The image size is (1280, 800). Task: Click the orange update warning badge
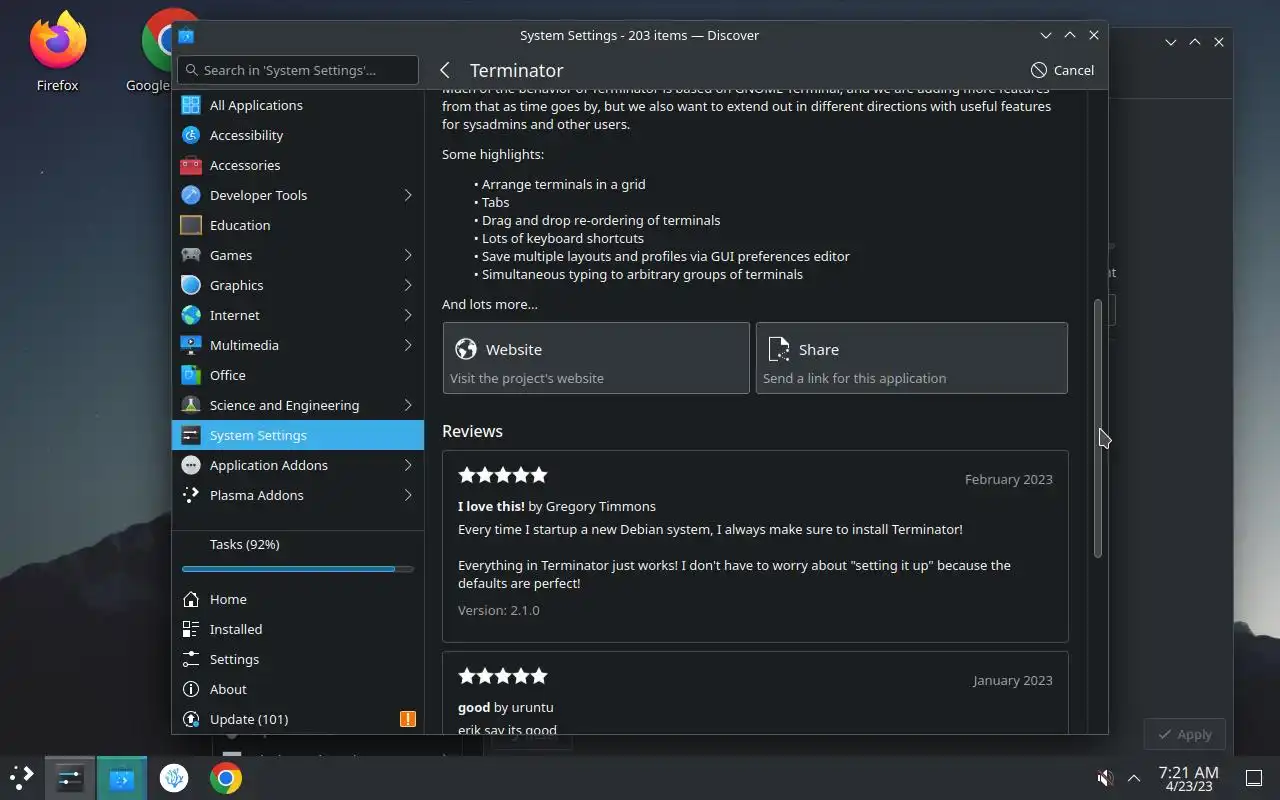[x=408, y=719]
